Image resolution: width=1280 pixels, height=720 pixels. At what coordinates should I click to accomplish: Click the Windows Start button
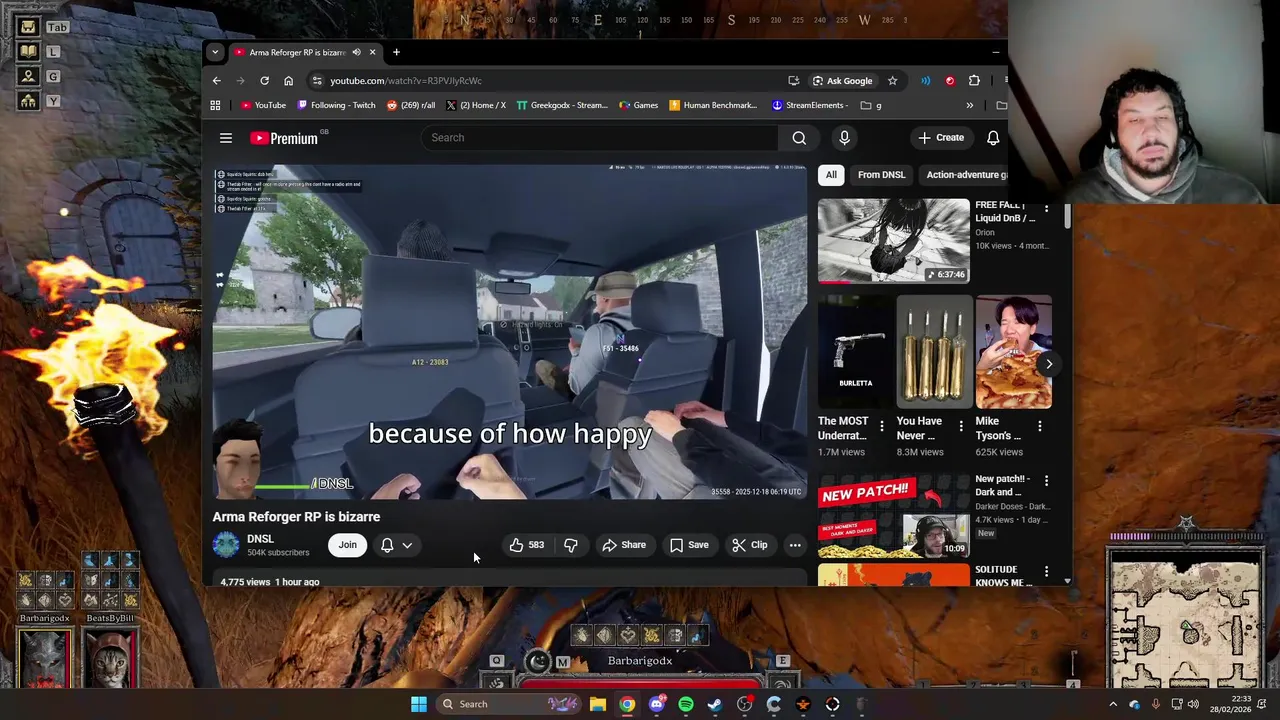point(419,704)
